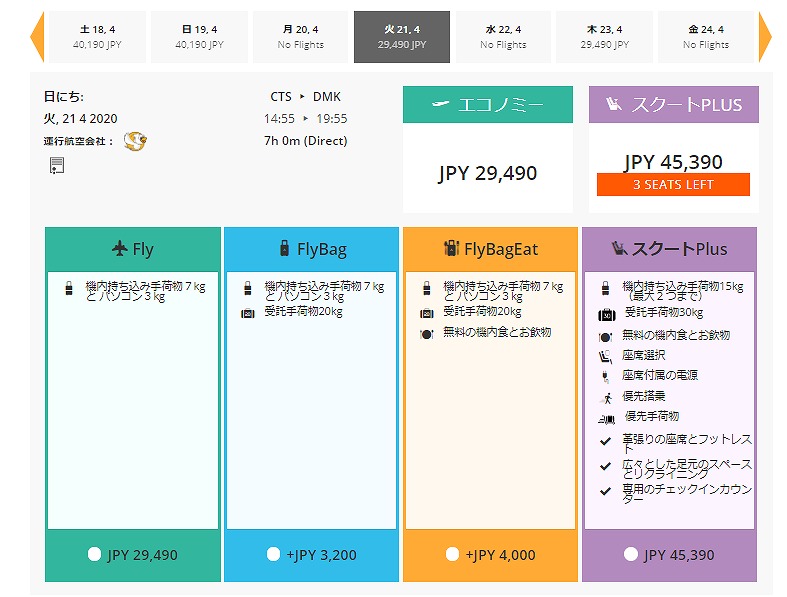Click the seat icon in スクートPLUS cabin header

click(613, 104)
